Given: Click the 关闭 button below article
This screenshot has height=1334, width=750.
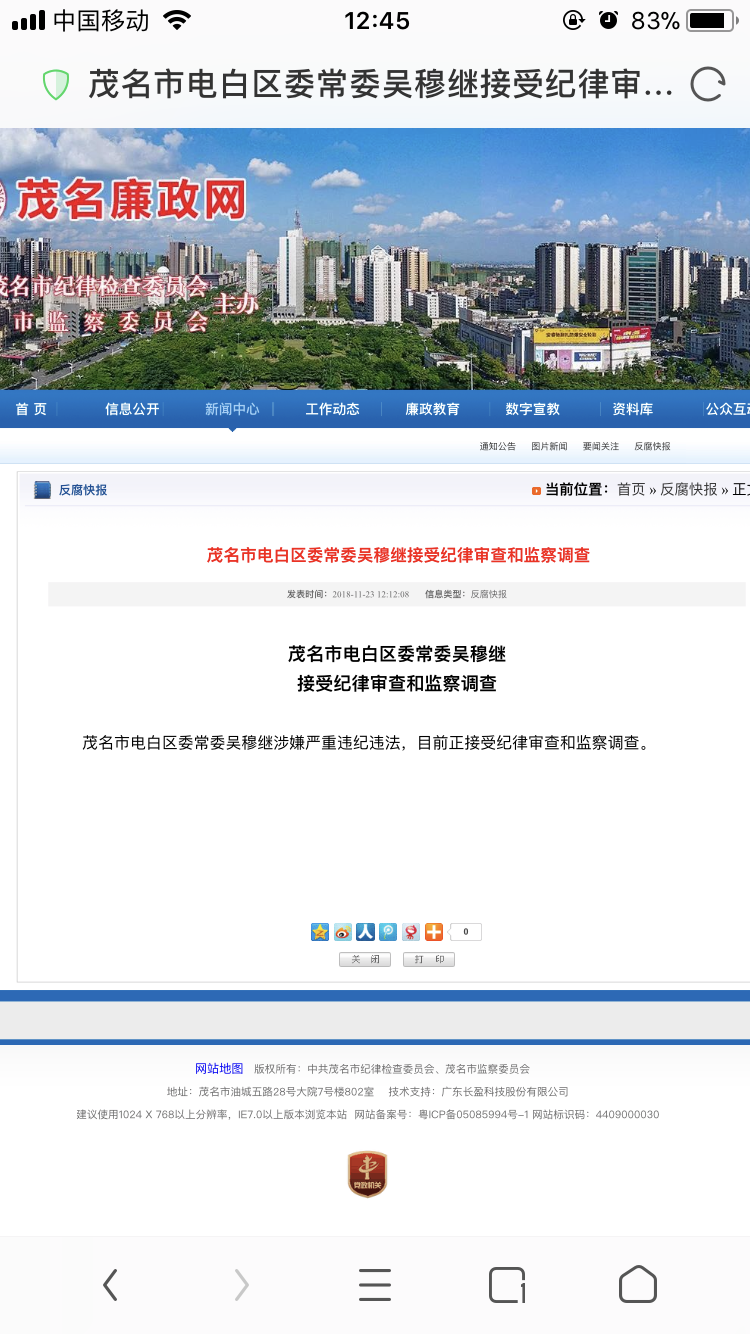Looking at the screenshot, I should pyautogui.click(x=365, y=960).
